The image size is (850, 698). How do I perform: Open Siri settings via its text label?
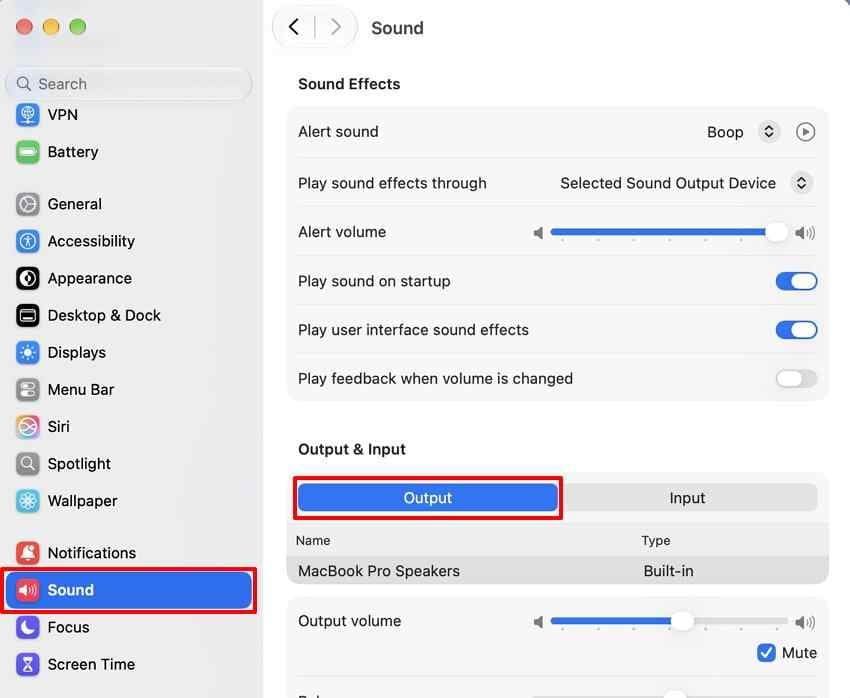(x=58, y=427)
